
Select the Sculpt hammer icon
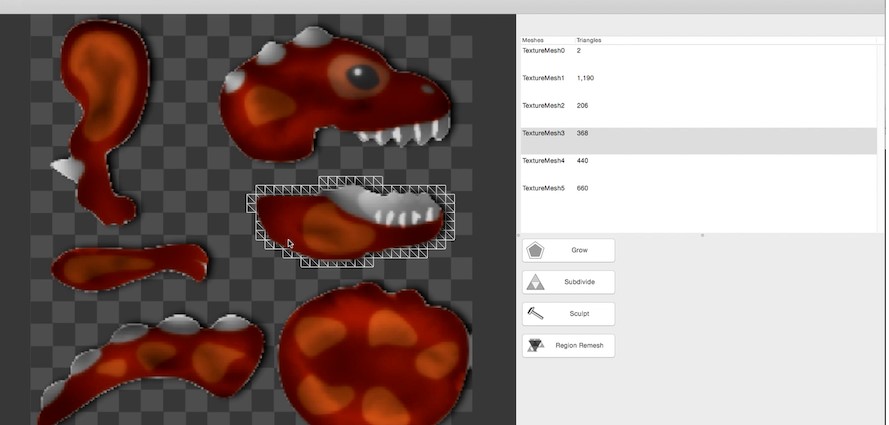[x=536, y=314]
